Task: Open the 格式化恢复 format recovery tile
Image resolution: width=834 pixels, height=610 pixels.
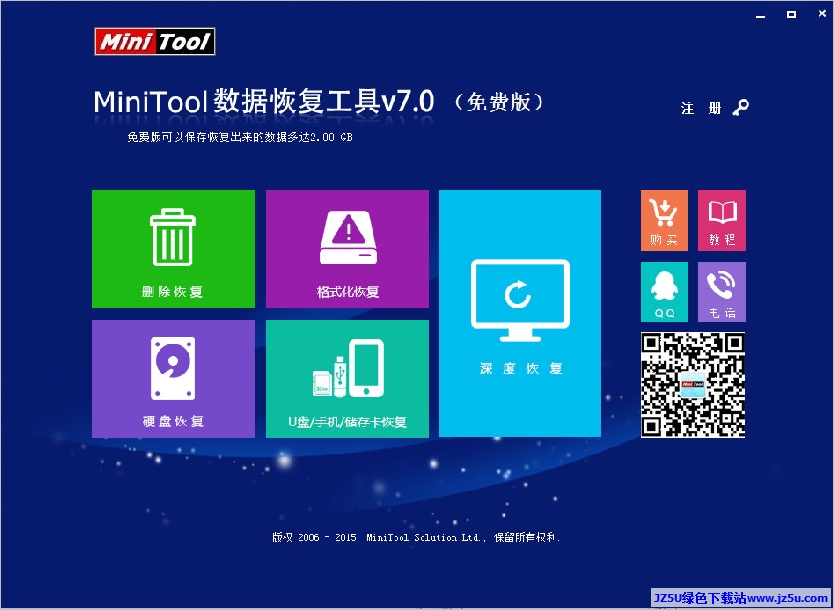Action: click(347, 249)
